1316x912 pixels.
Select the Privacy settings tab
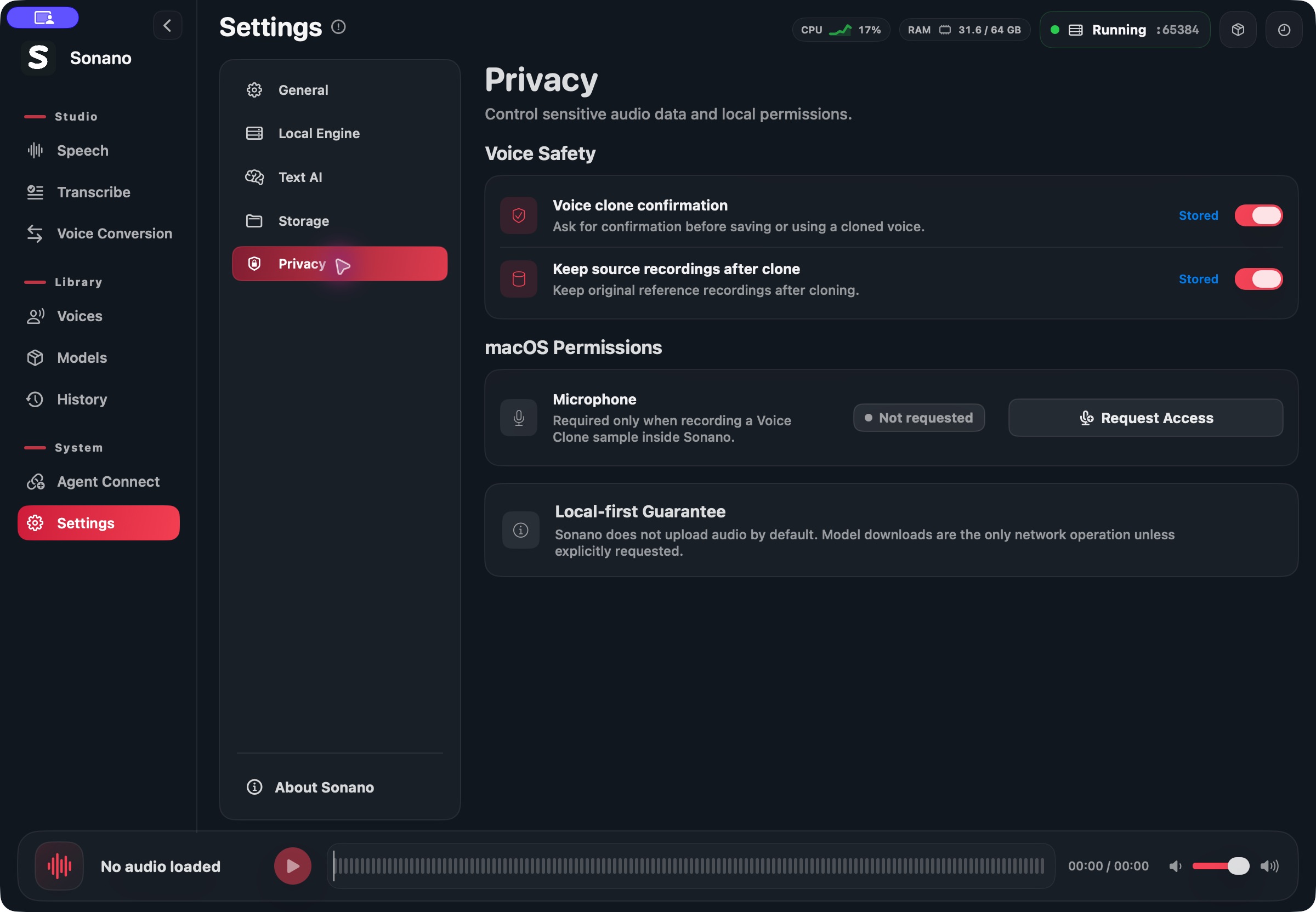[339, 264]
